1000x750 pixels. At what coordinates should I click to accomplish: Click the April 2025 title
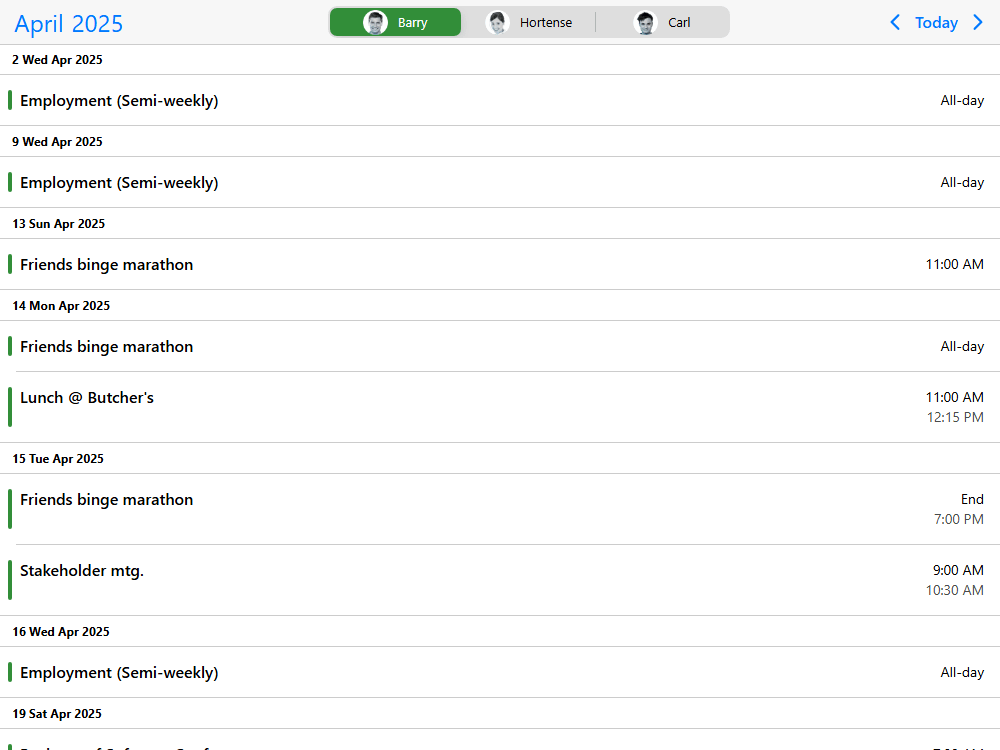(68, 24)
